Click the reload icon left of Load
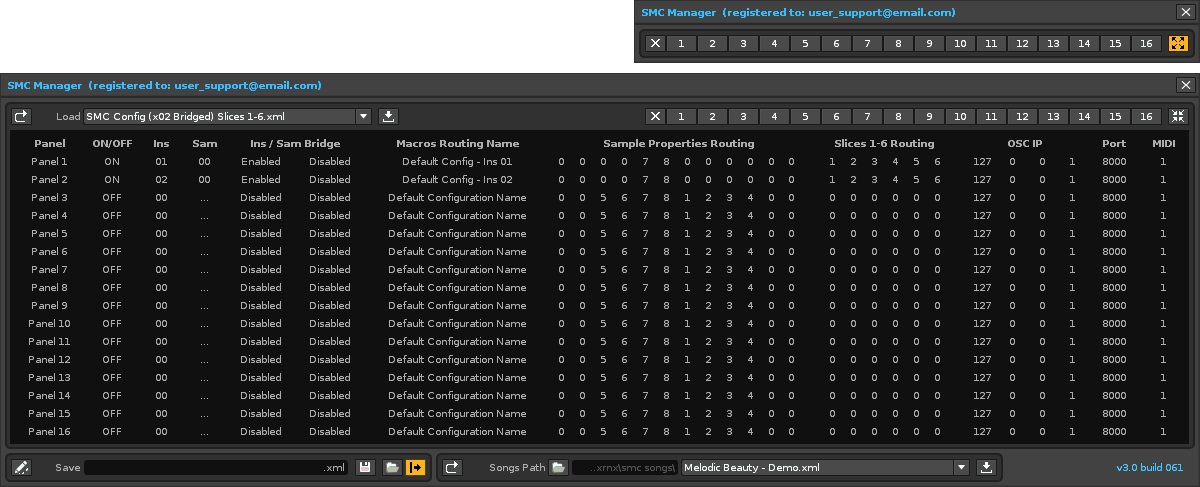Screen dimensions: 1200x487 point(22,117)
